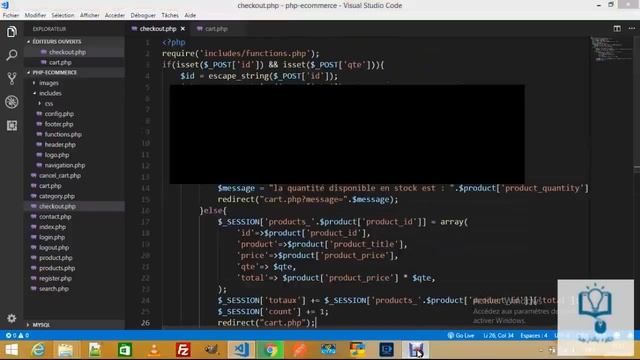
Task: Open login.php in the explorer
Action: (x=75, y=237)
